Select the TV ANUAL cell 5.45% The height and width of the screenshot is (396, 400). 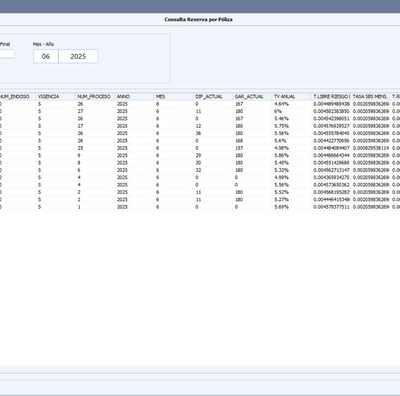tap(281, 163)
